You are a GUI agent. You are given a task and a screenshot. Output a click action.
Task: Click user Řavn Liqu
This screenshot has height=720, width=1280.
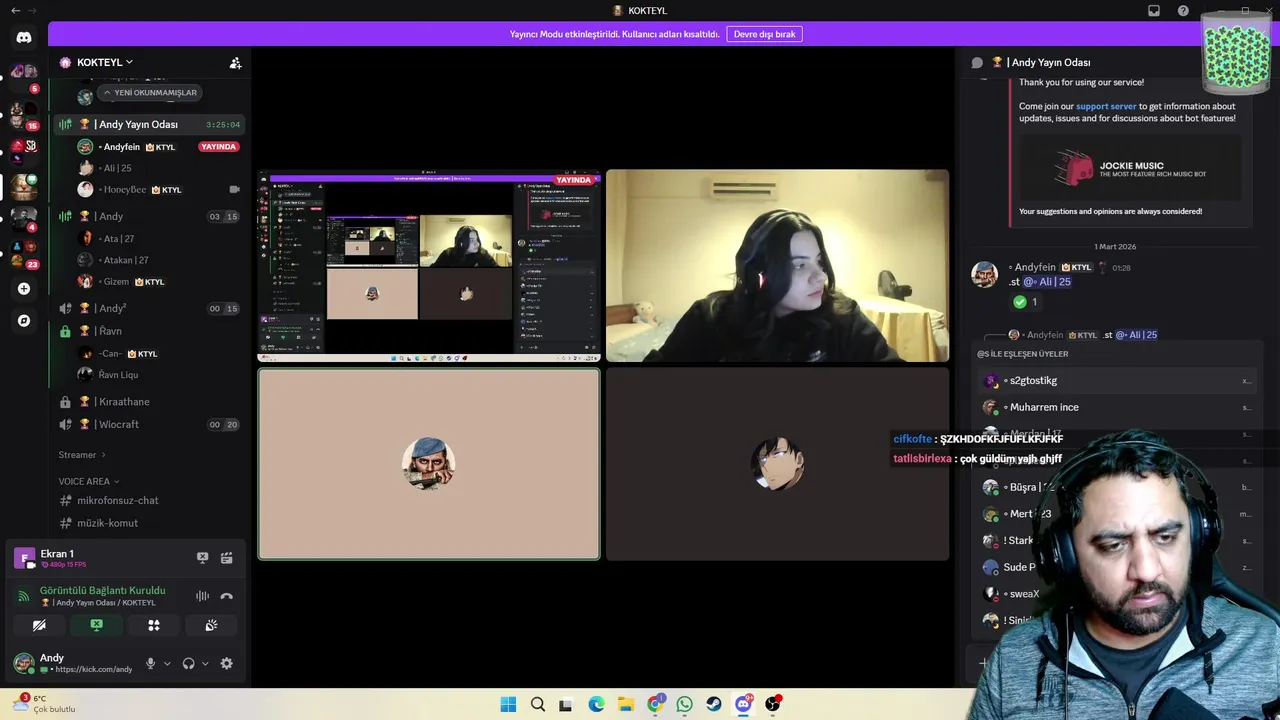point(108,374)
